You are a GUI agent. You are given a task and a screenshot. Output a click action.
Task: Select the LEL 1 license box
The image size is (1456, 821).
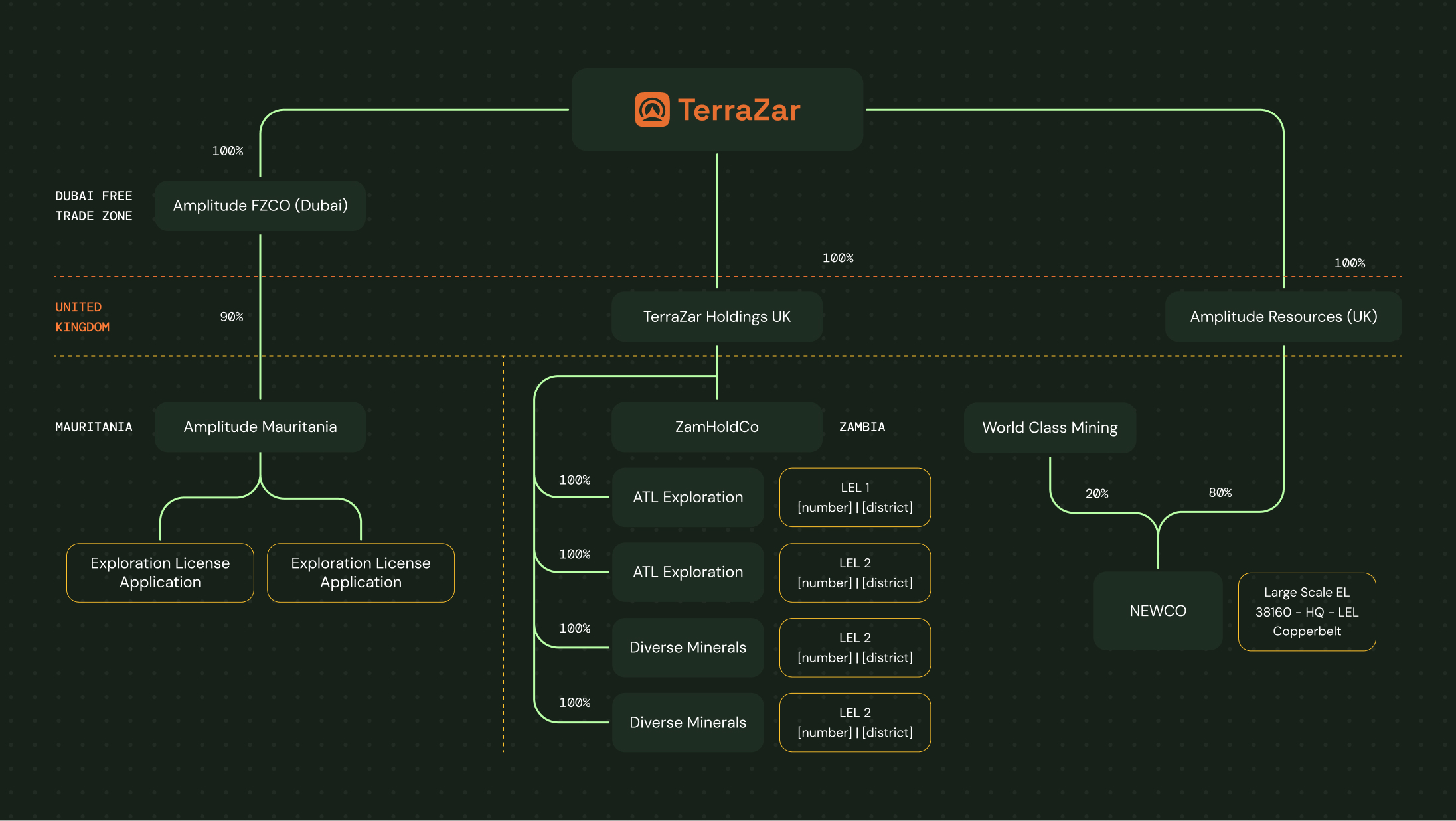click(x=854, y=497)
